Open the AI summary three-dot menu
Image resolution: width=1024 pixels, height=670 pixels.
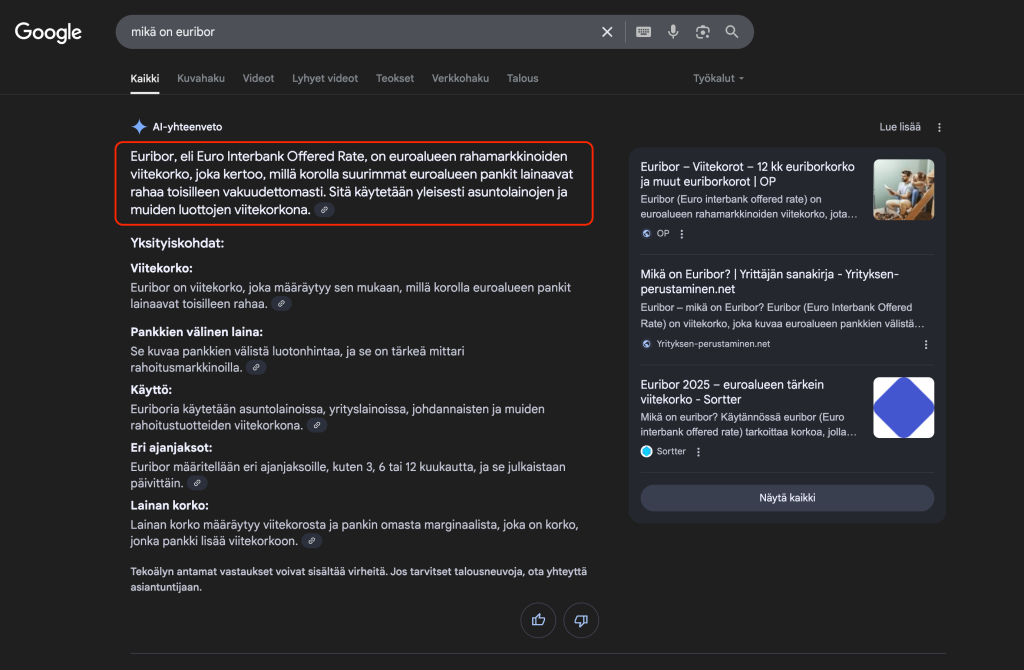(939, 127)
